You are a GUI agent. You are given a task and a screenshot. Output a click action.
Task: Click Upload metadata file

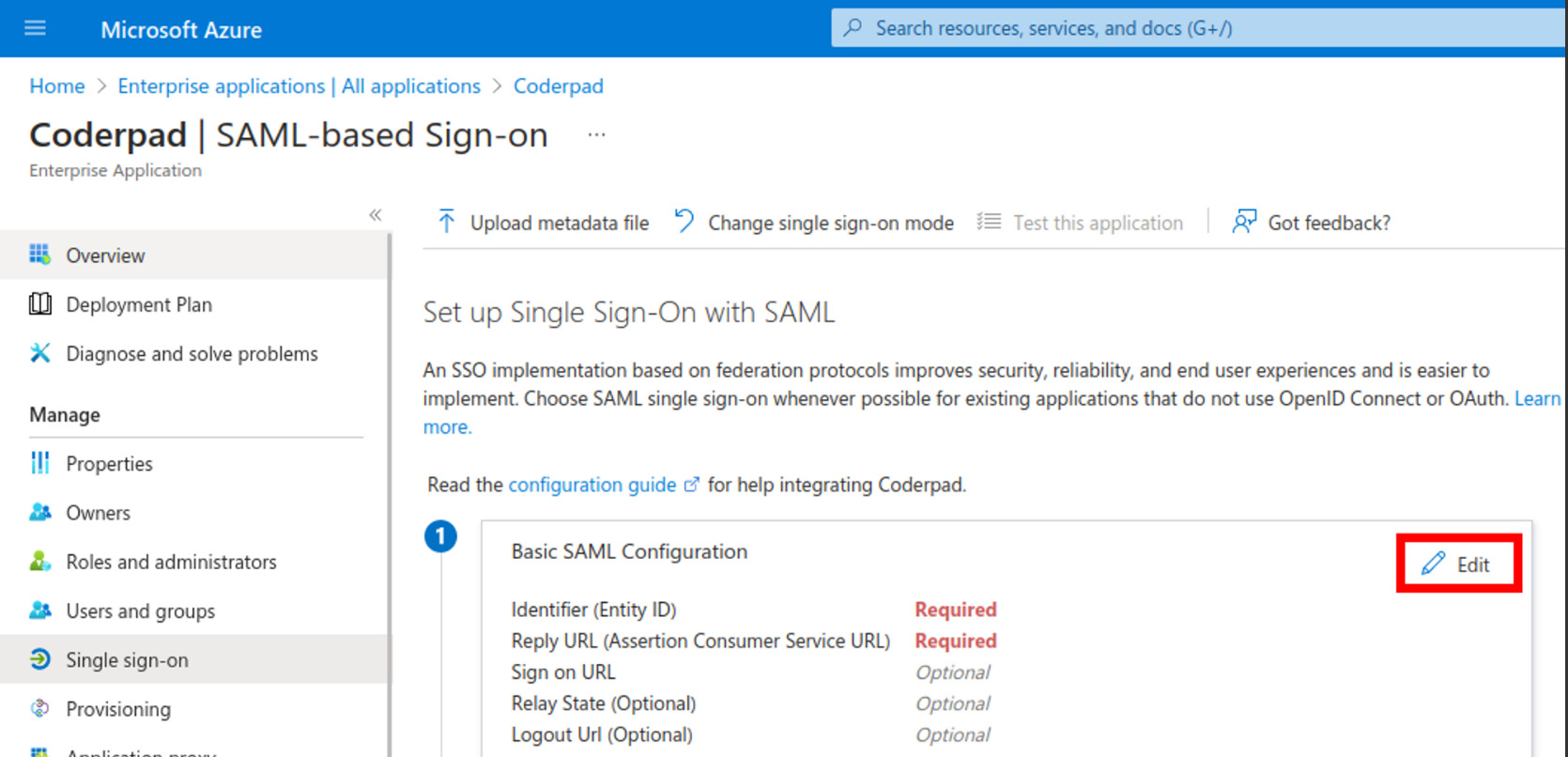pos(544,223)
